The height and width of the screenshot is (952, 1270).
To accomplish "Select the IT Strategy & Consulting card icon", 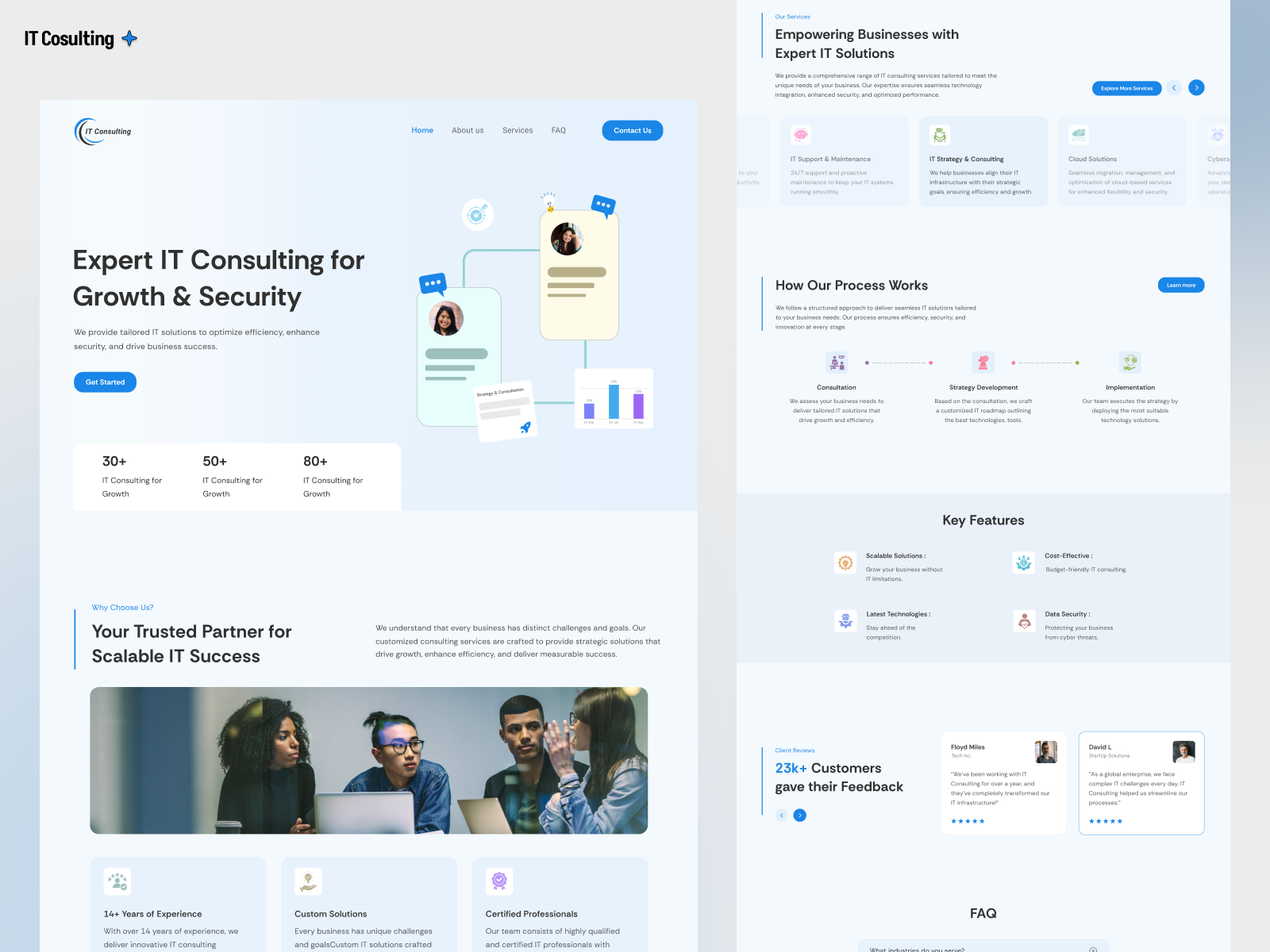I will click(940, 136).
